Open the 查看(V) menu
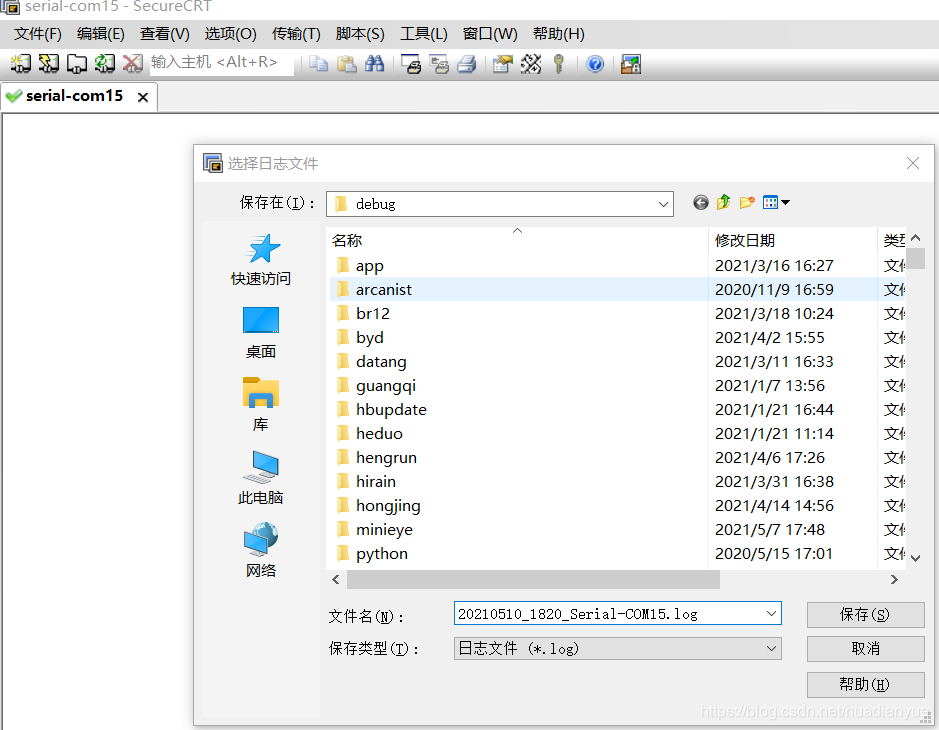Image resolution: width=939 pixels, height=730 pixels. (x=165, y=34)
